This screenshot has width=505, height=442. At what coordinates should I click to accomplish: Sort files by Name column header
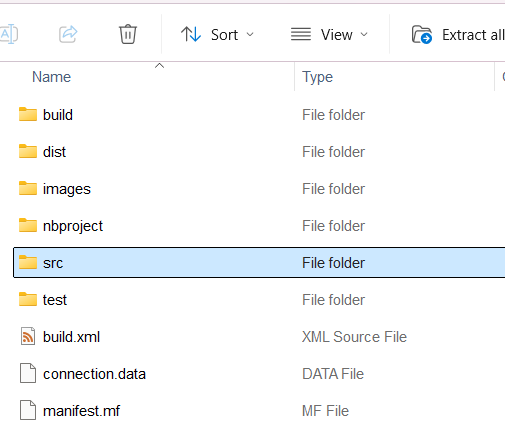coord(51,77)
